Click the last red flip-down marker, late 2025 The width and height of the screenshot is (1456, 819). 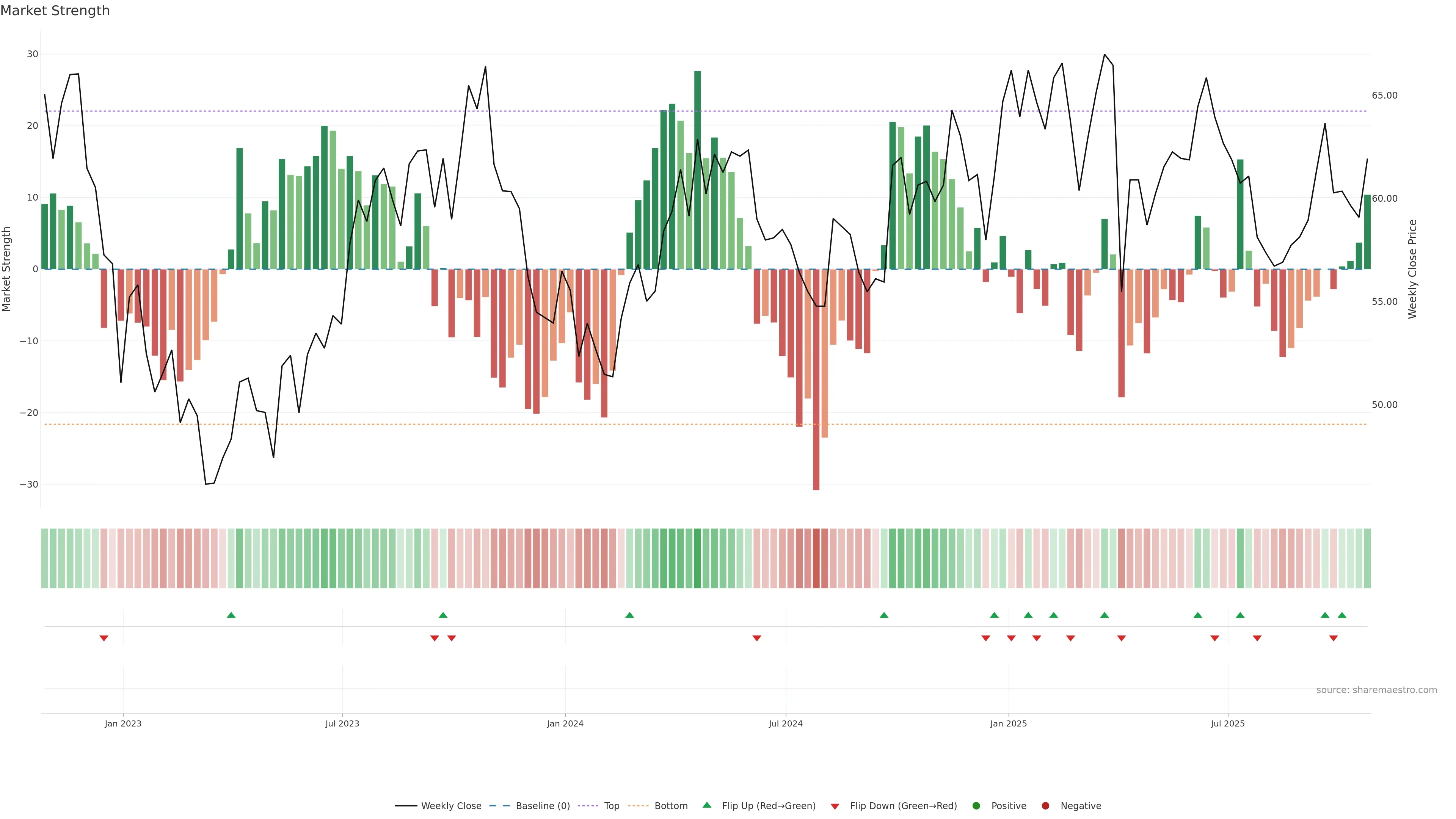click(x=1334, y=638)
